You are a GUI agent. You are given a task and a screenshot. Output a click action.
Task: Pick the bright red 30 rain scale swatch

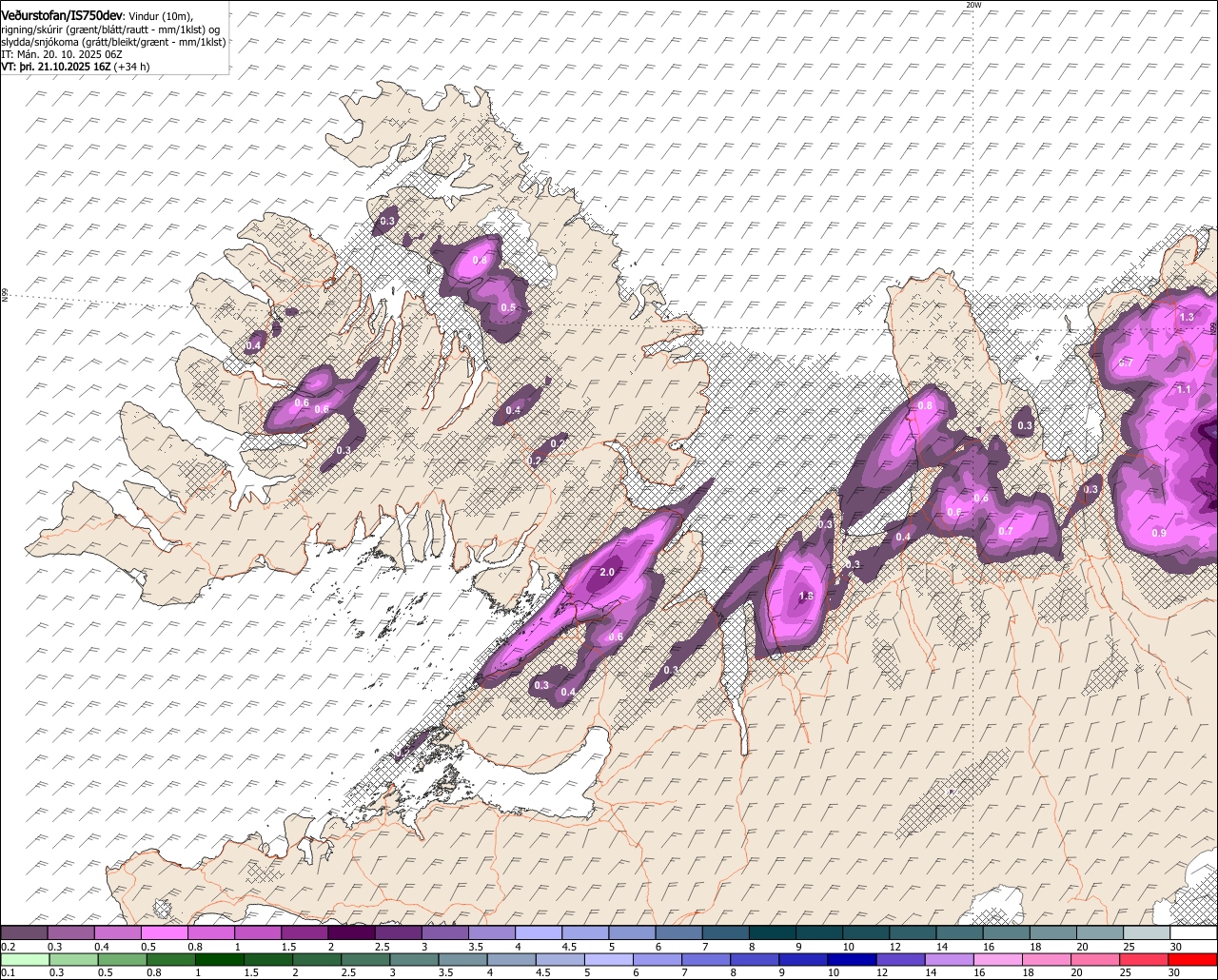click(x=1192, y=959)
